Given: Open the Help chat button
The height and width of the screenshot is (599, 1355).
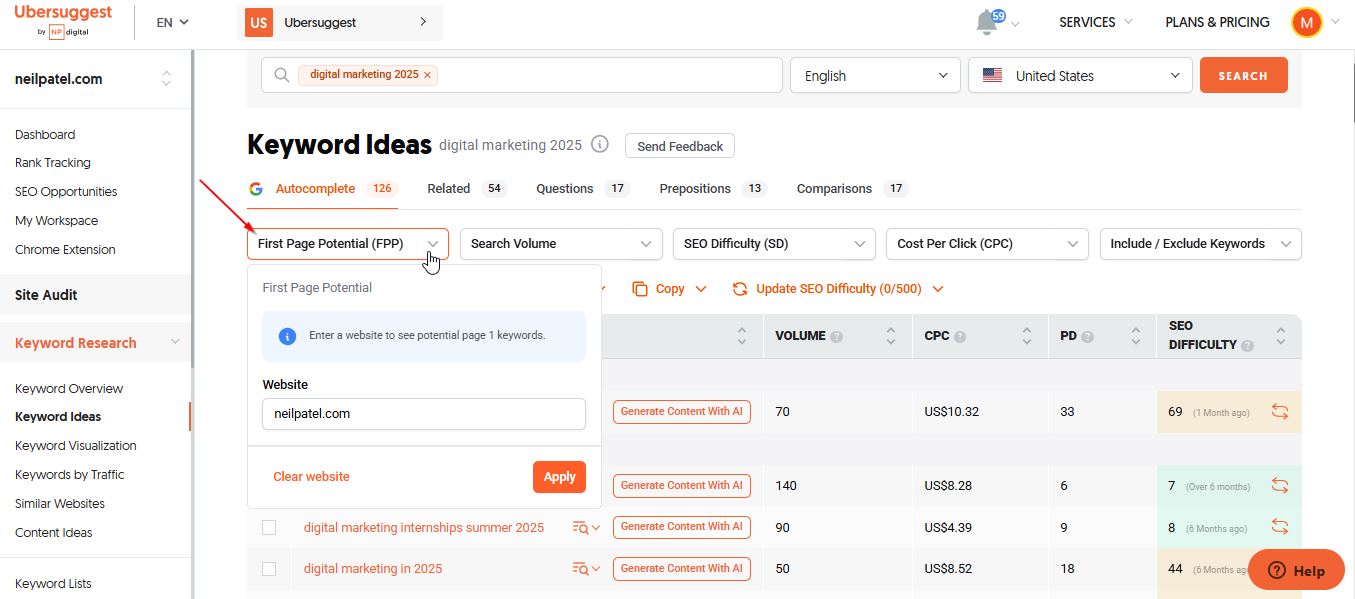Looking at the screenshot, I should coord(1296,571).
